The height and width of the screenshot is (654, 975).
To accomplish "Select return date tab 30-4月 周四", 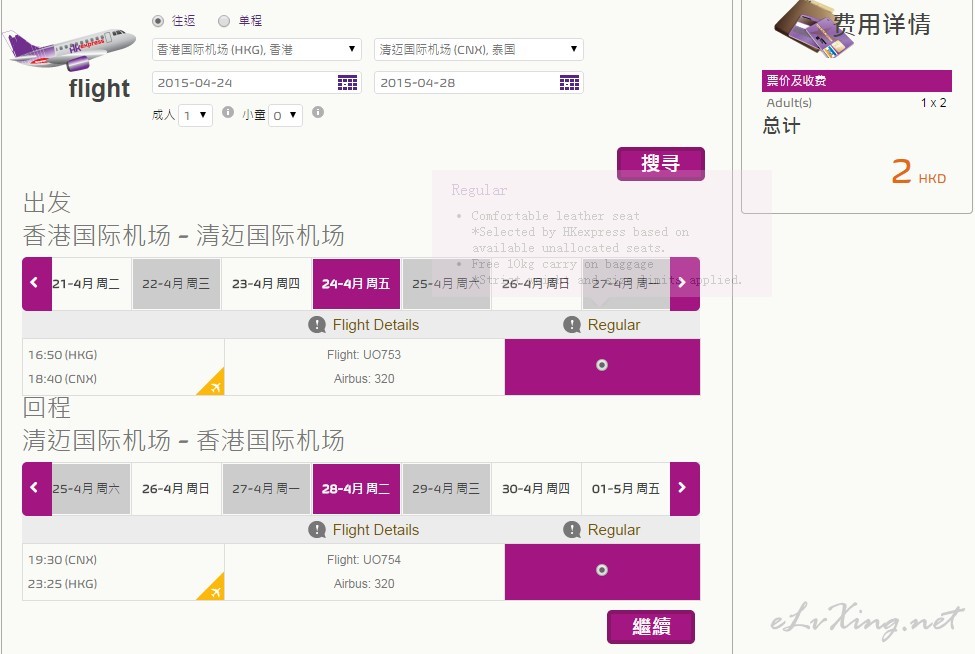I will click(536, 489).
